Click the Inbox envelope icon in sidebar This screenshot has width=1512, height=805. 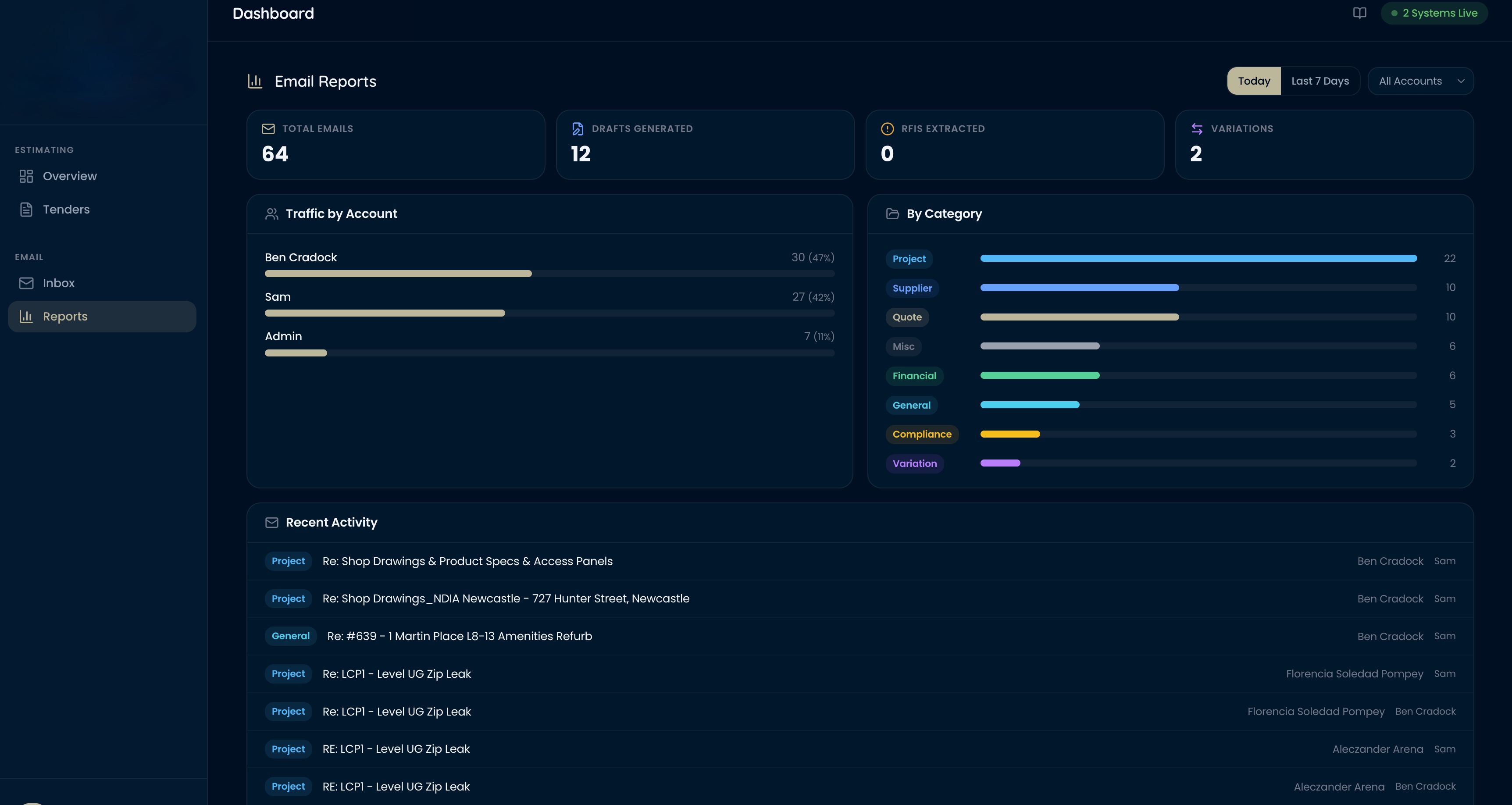pos(26,283)
